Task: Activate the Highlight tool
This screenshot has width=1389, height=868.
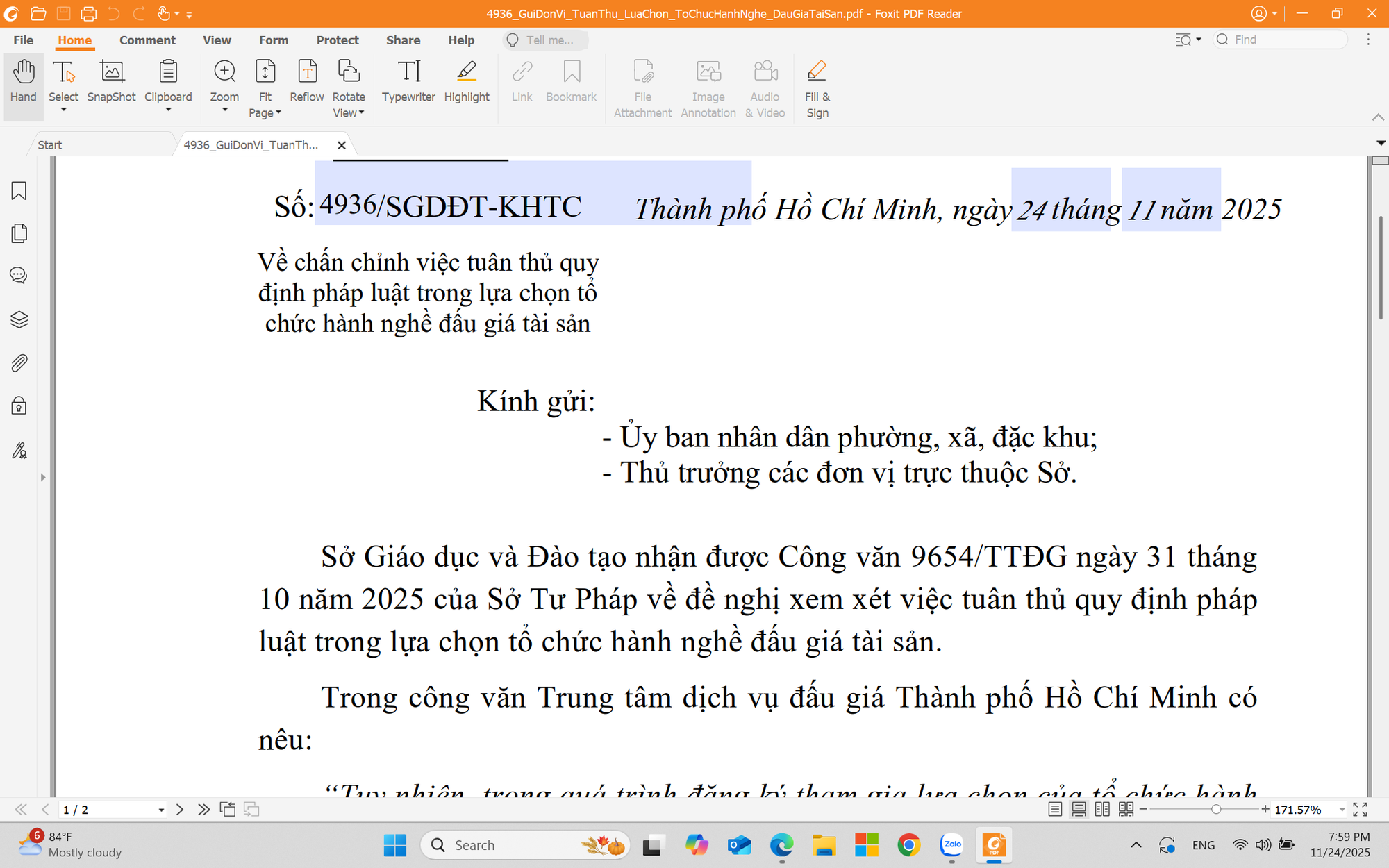Action: tap(467, 81)
